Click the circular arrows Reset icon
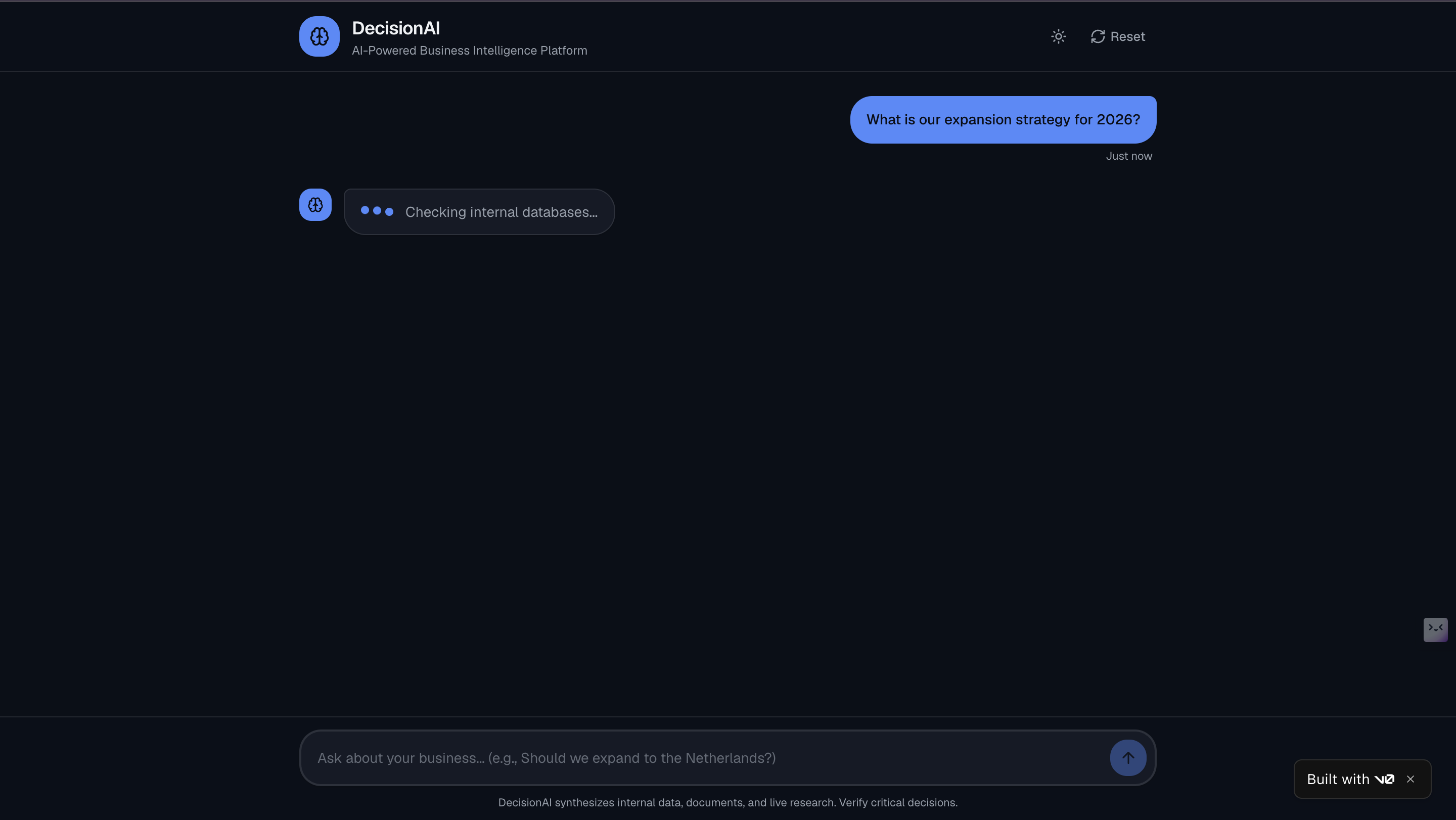The width and height of the screenshot is (1456, 820). tap(1098, 37)
